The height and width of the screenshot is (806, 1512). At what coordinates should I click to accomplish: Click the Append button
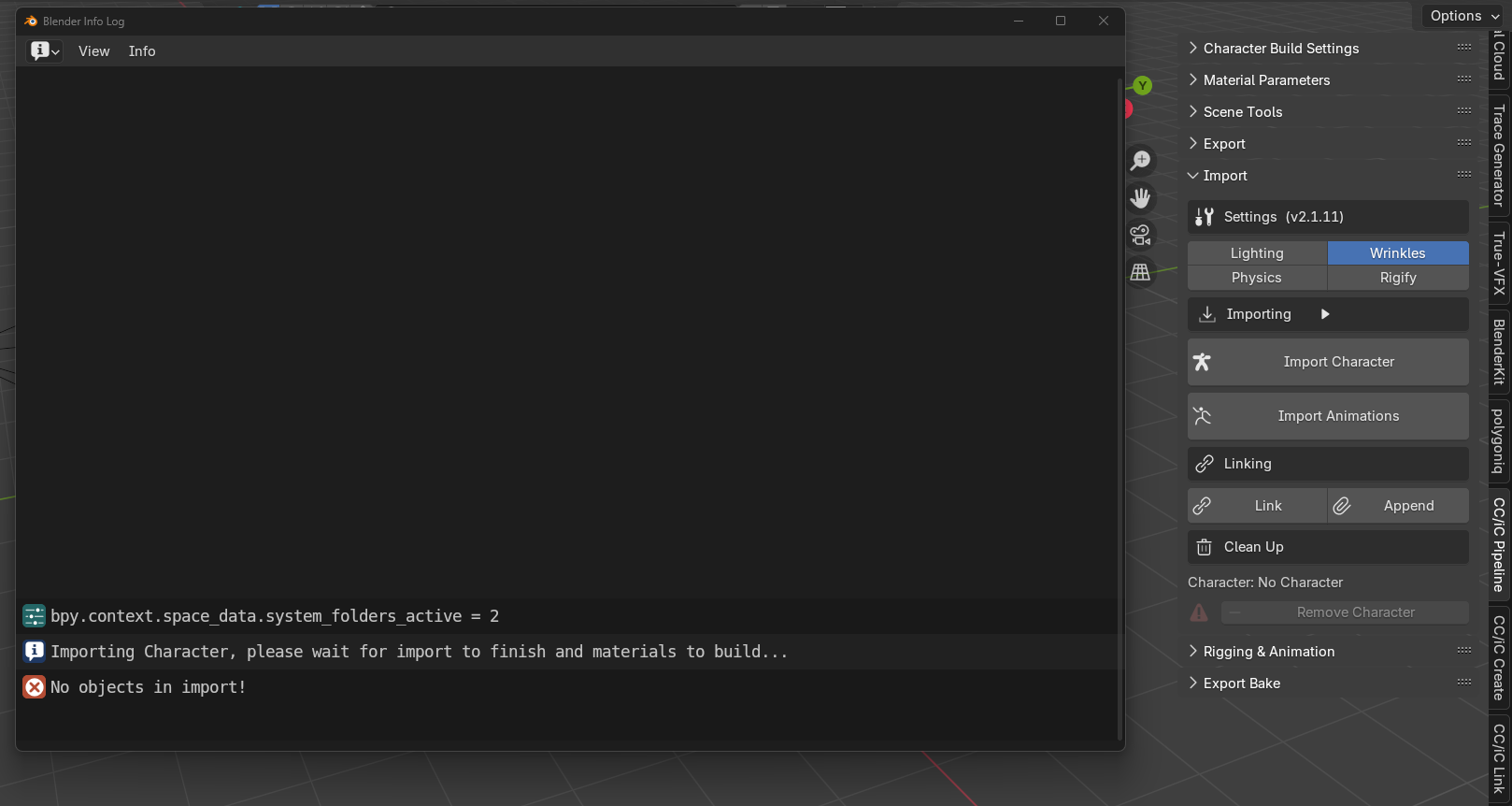tap(1398, 506)
